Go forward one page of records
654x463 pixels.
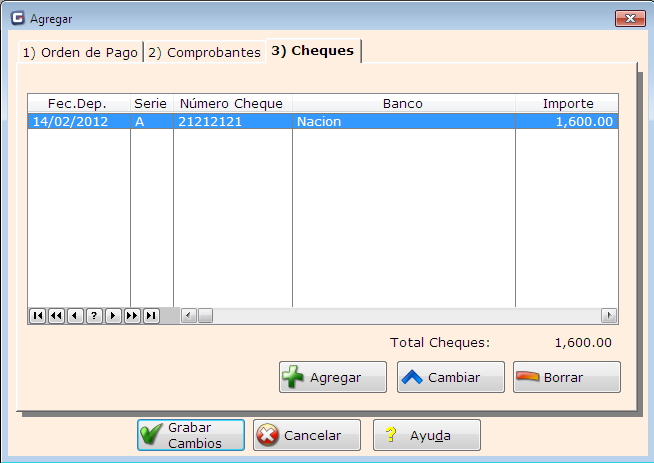coord(132,316)
